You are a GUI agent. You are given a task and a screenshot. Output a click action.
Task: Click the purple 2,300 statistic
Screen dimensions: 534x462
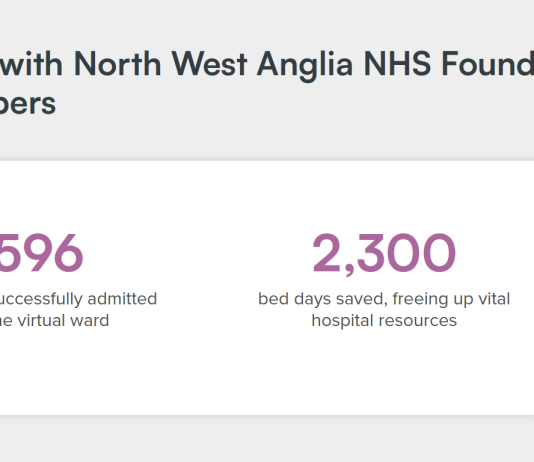point(384,254)
